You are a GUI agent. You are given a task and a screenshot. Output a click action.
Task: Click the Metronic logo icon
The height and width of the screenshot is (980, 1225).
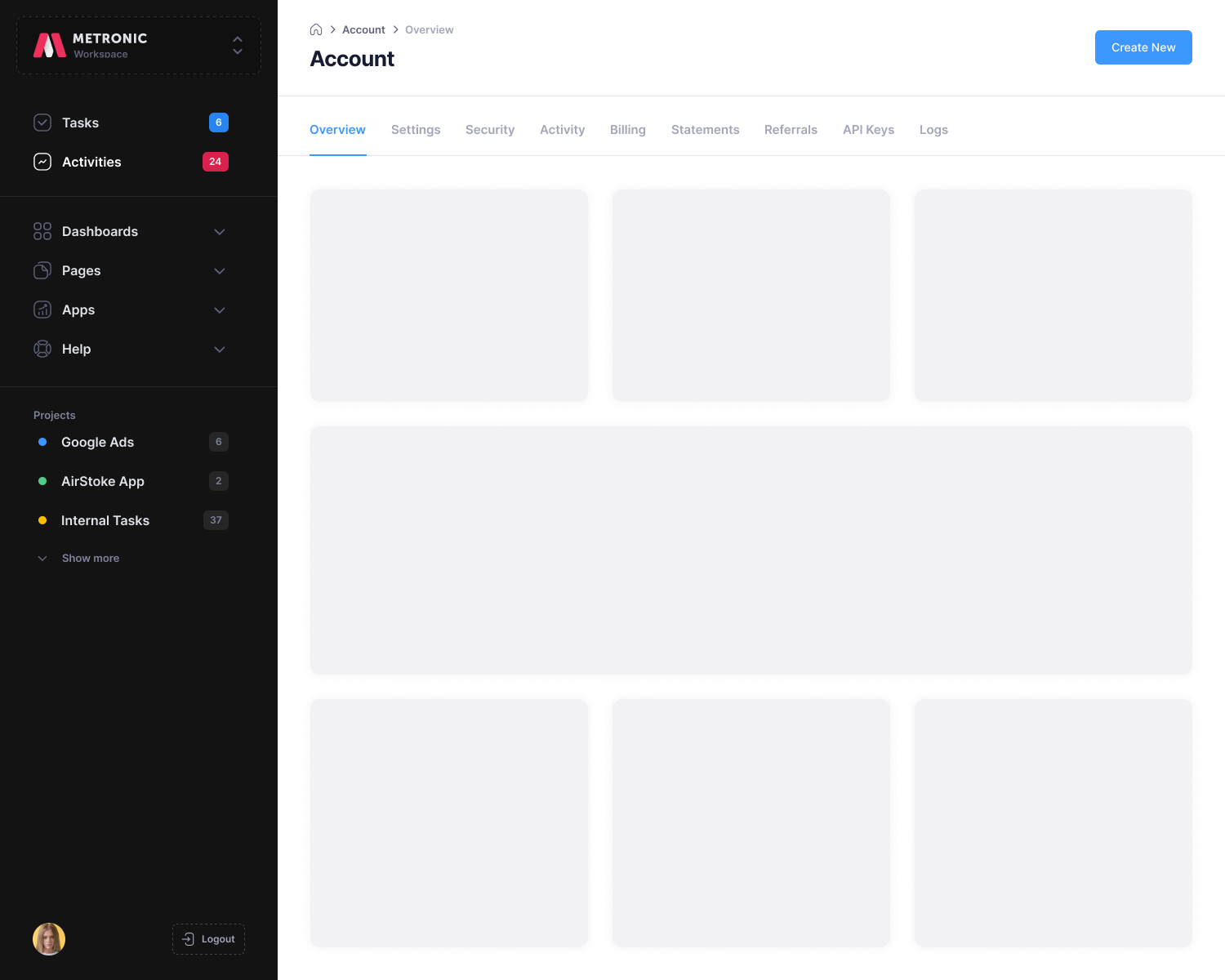(x=49, y=46)
